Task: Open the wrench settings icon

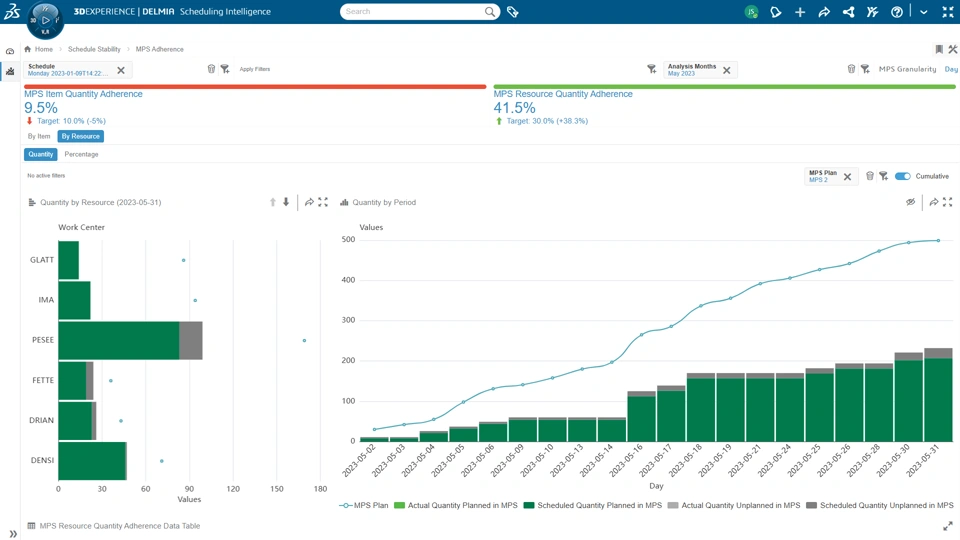Action: click(x=953, y=49)
